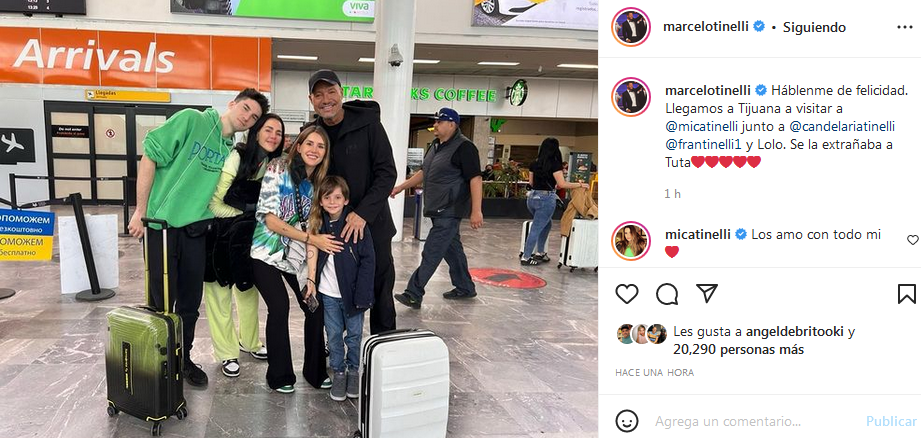Open micatinelli commenter avatar
Viewport: 921px width, 438px height.
pyautogui.click(x=631, y=241)
